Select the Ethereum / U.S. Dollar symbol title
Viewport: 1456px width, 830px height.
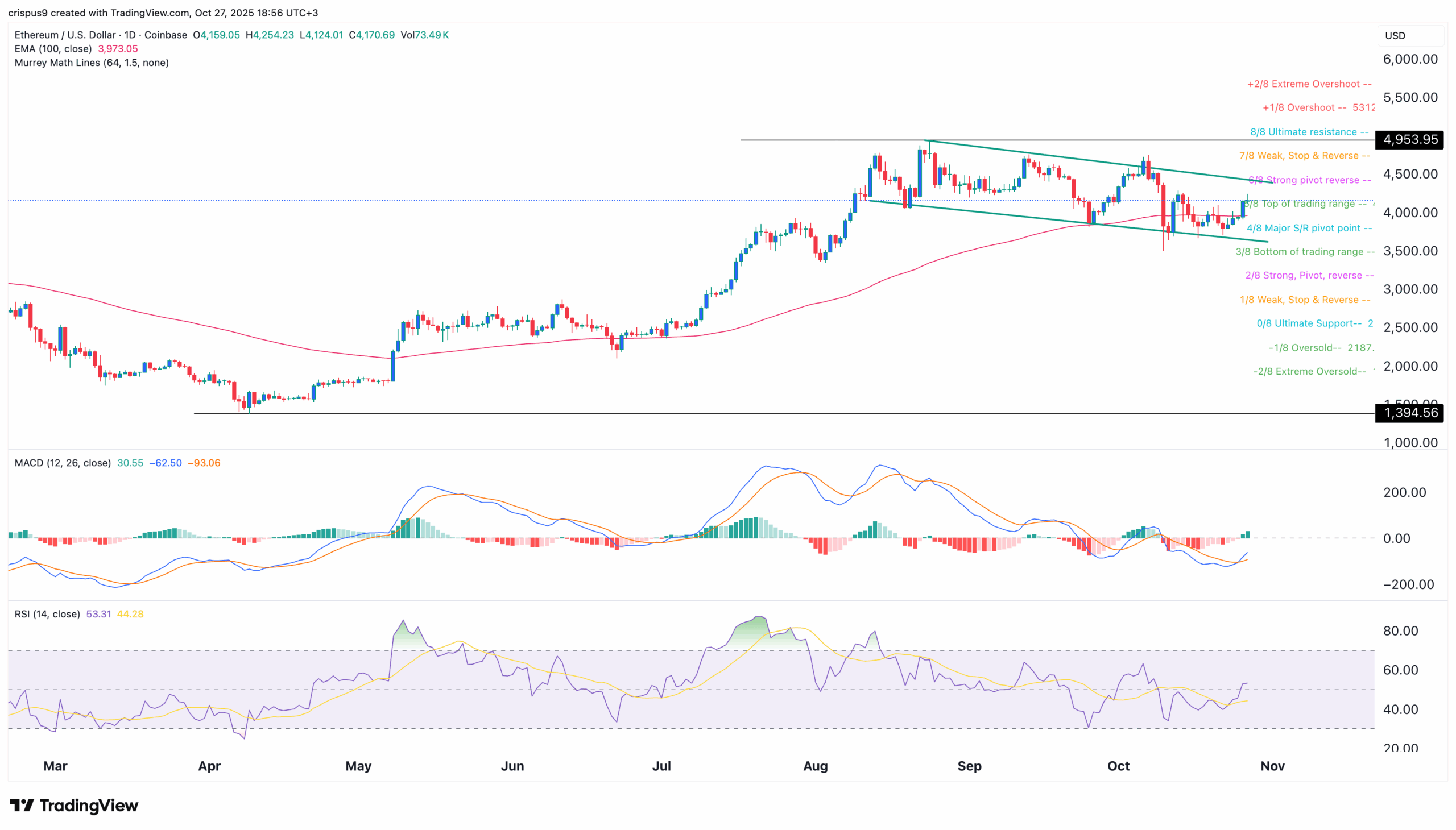[64, 35]
